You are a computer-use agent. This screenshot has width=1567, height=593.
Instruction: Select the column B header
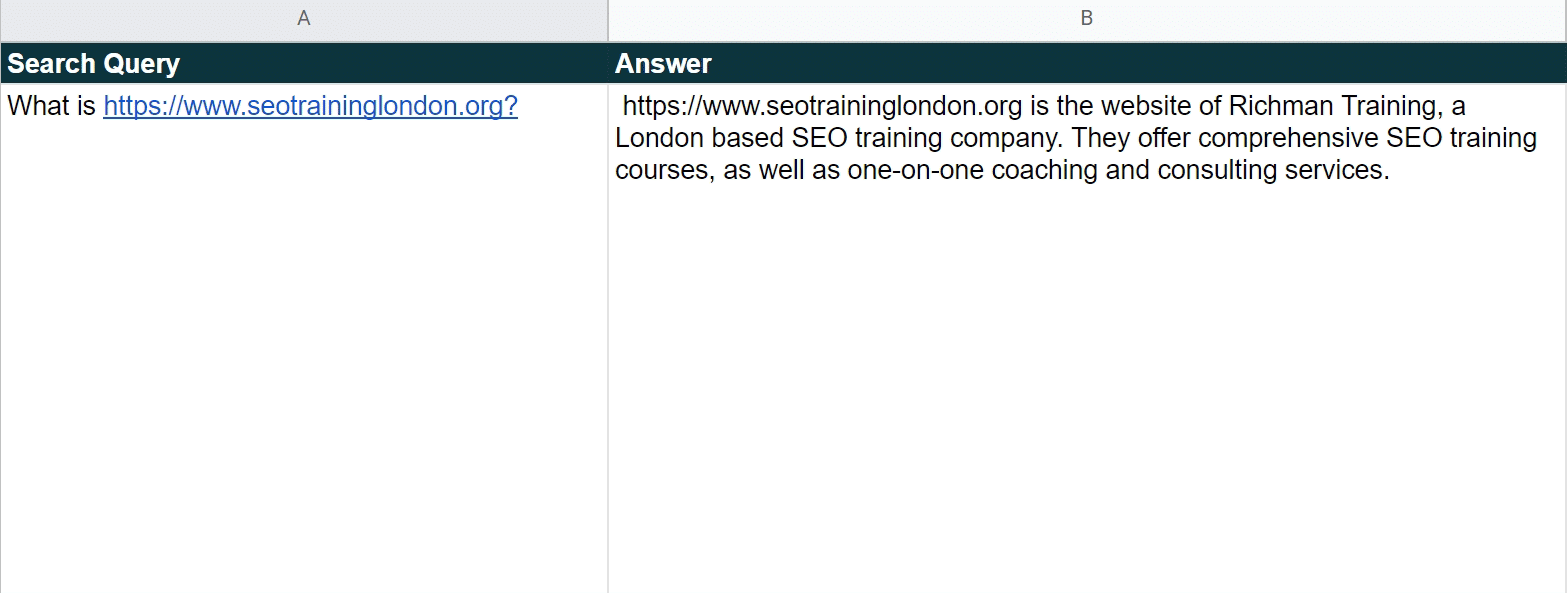[x=1087, y=20]
